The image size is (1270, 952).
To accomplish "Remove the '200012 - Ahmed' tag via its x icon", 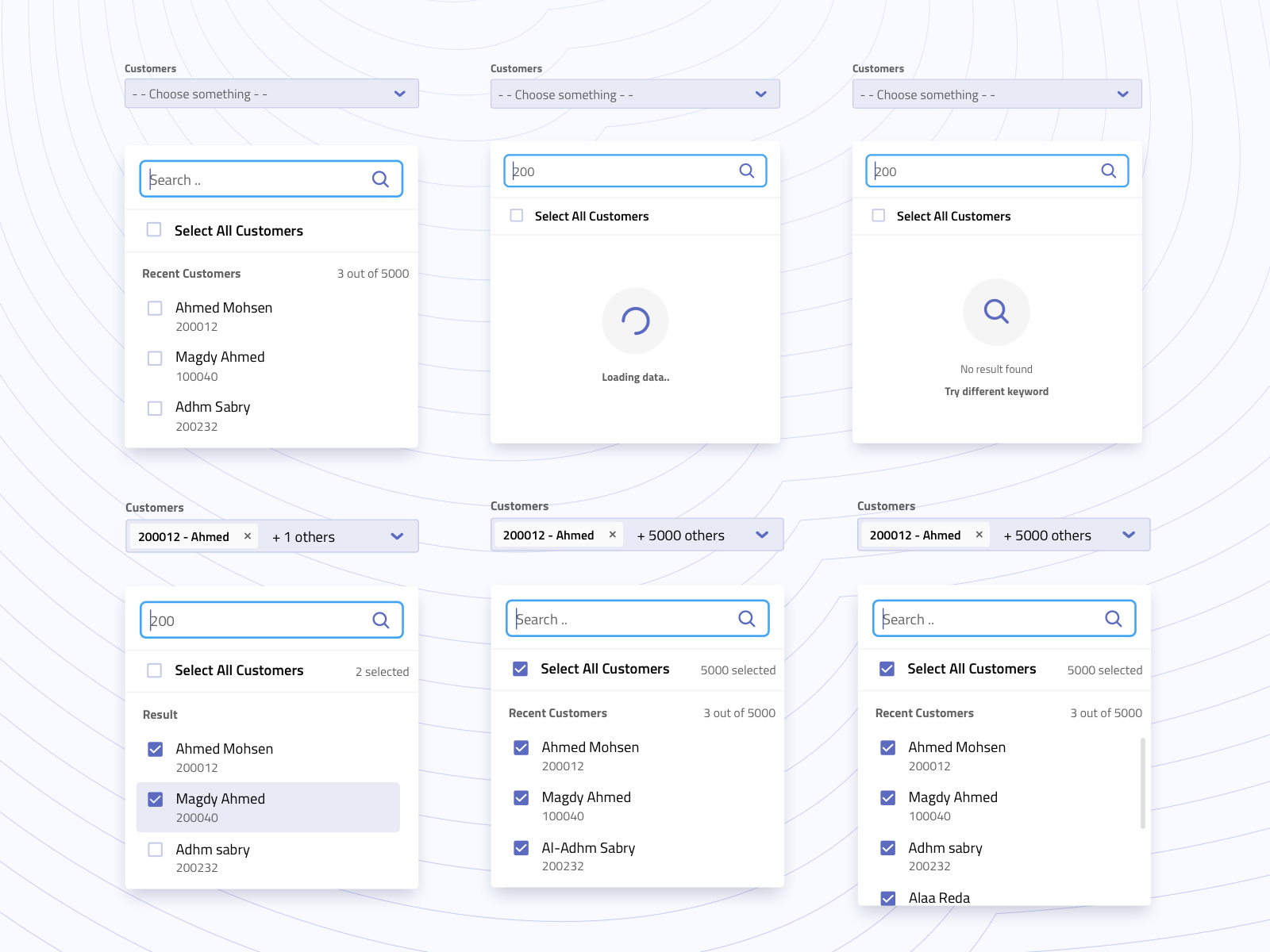I will coord(248,536).
